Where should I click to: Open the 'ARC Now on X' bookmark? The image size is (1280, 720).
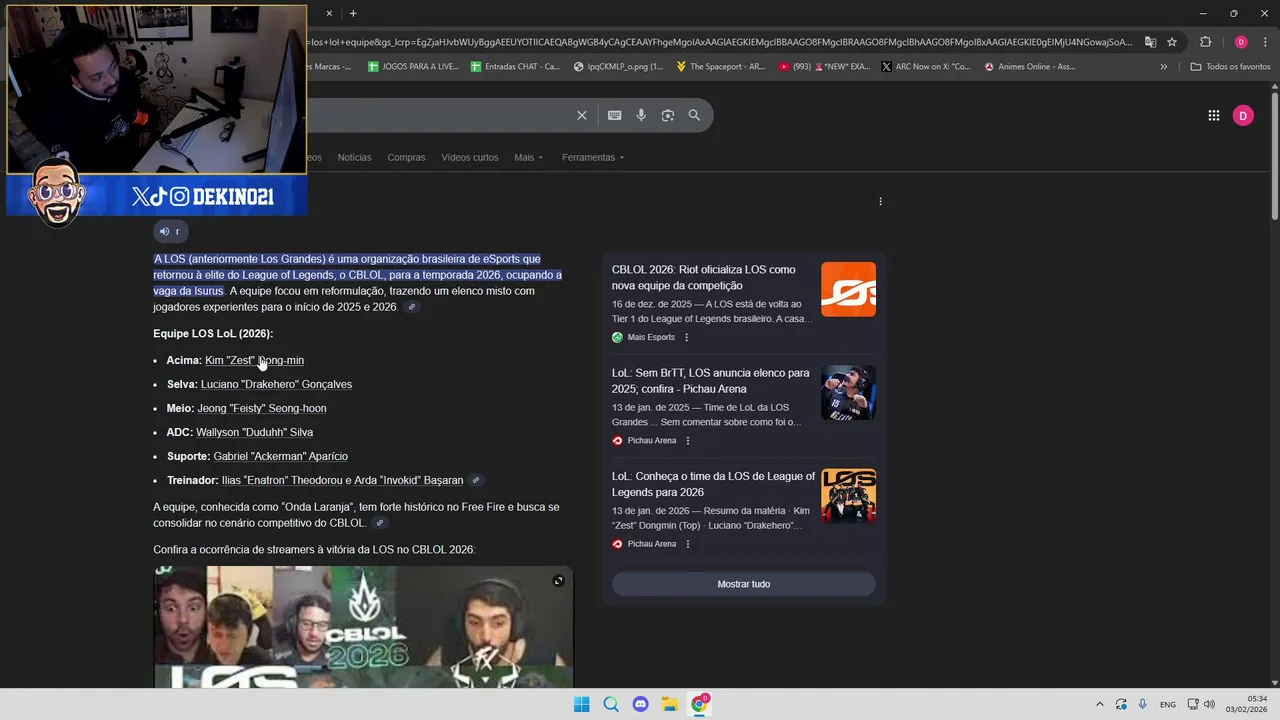pyautogui.click(x=925, y=67)
